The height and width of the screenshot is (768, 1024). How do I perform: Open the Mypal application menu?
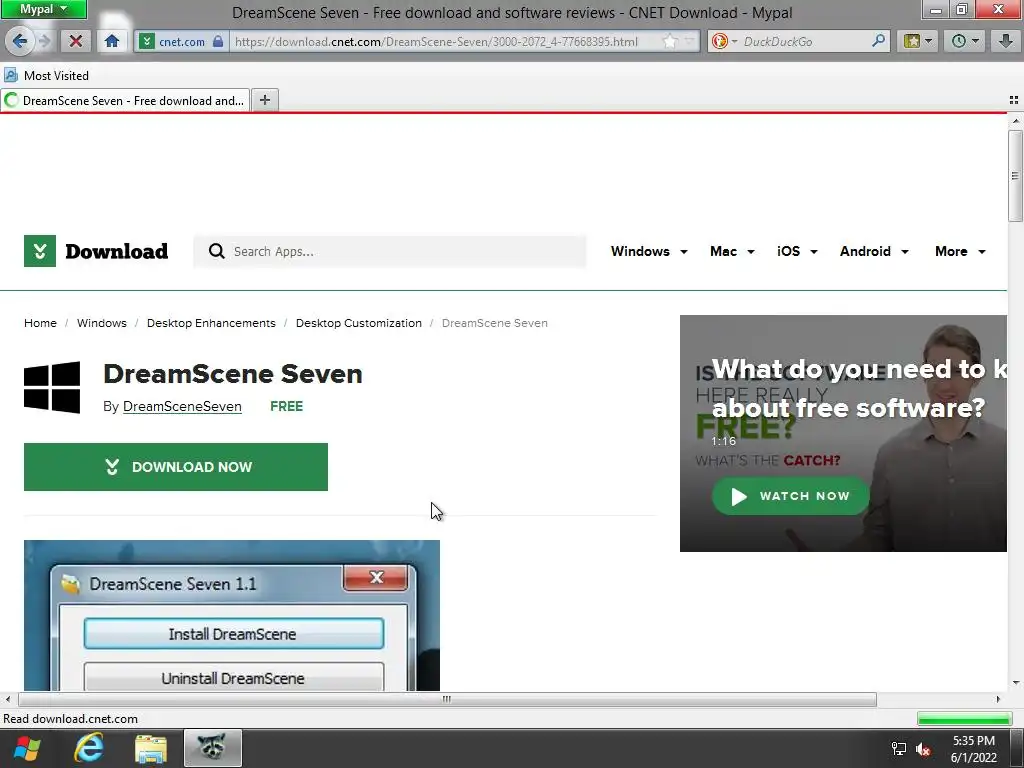coord(43,9)
